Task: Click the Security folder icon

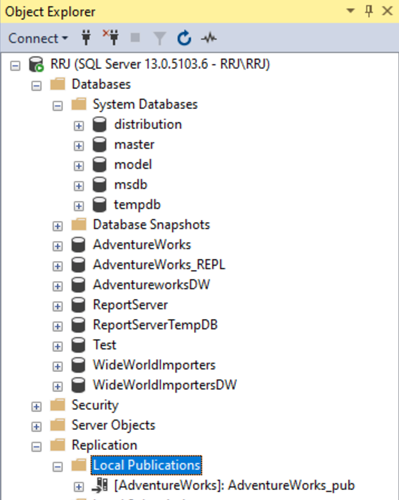Action: coord(58,405)
